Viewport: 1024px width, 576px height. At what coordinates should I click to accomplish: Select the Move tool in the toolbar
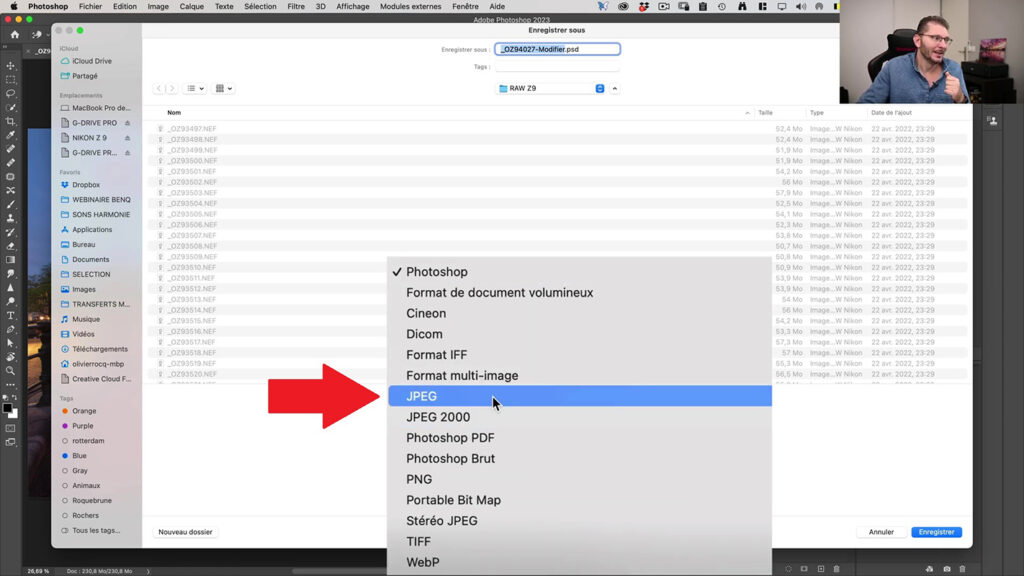tap(11, 65)
